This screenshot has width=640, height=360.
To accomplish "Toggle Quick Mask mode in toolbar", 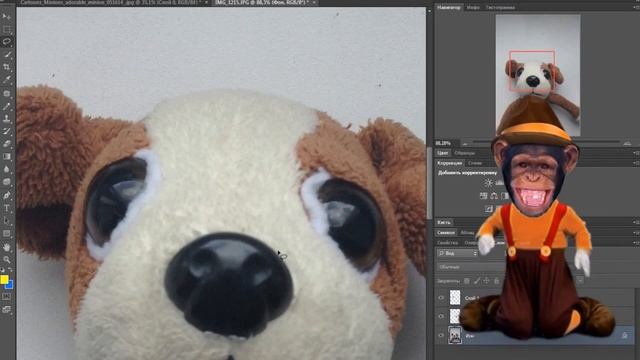I will coord(7,297).
